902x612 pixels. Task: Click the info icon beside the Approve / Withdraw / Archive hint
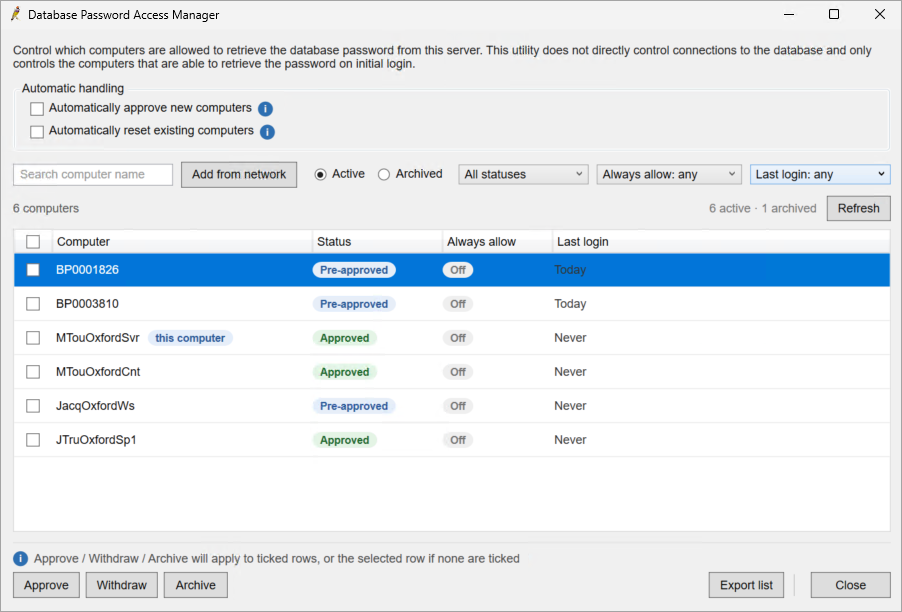[x=20, y=559]
